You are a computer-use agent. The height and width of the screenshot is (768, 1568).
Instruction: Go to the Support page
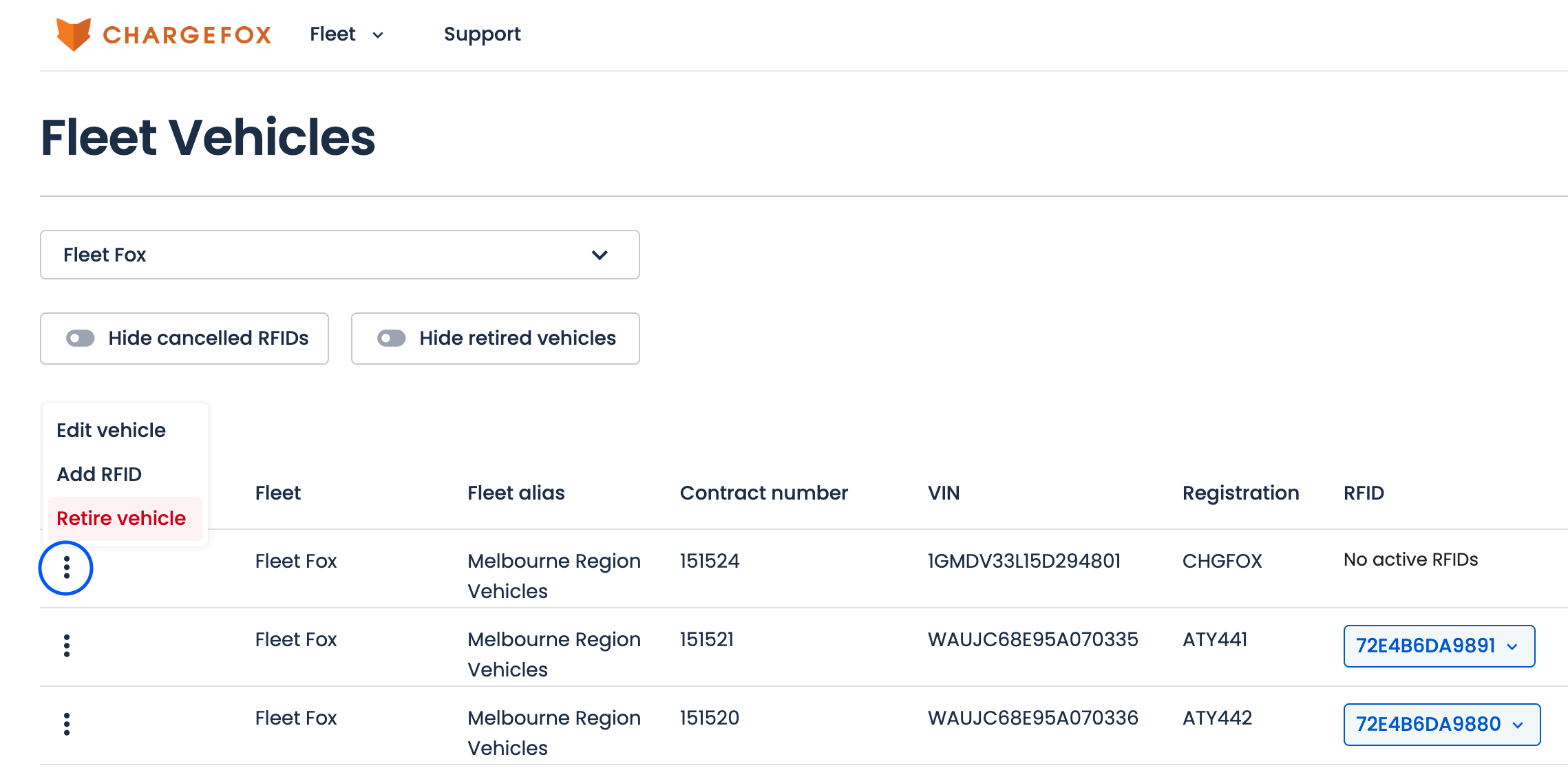pyautogui.click(x=483, y=34)
